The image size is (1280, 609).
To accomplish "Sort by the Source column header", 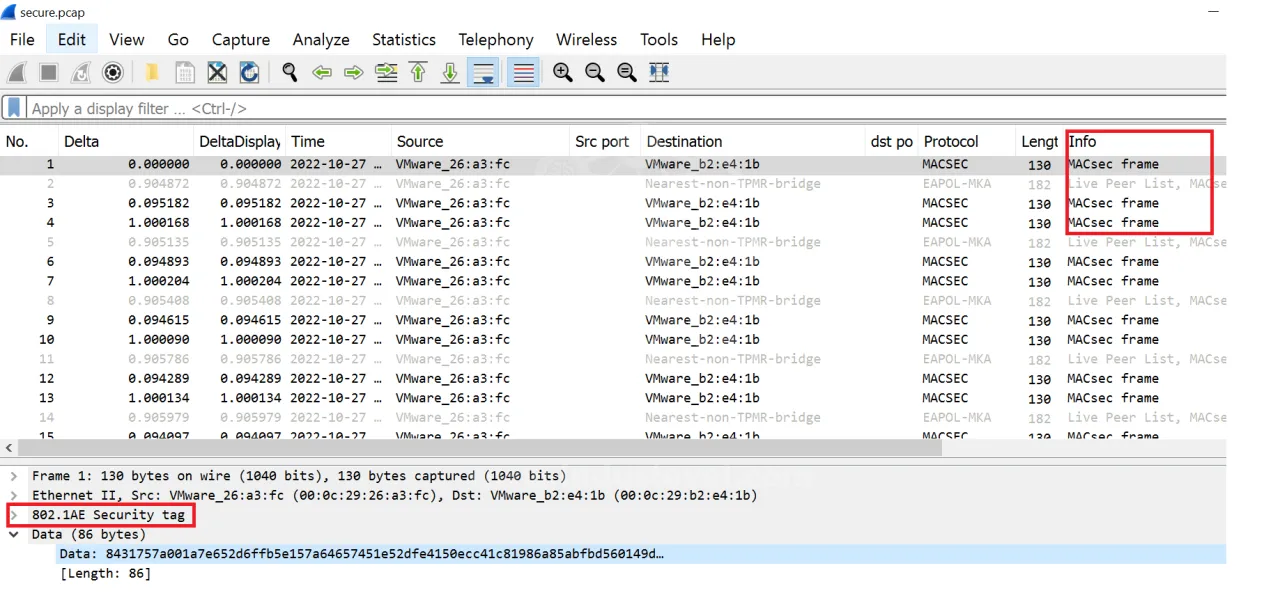I will 480,141.
